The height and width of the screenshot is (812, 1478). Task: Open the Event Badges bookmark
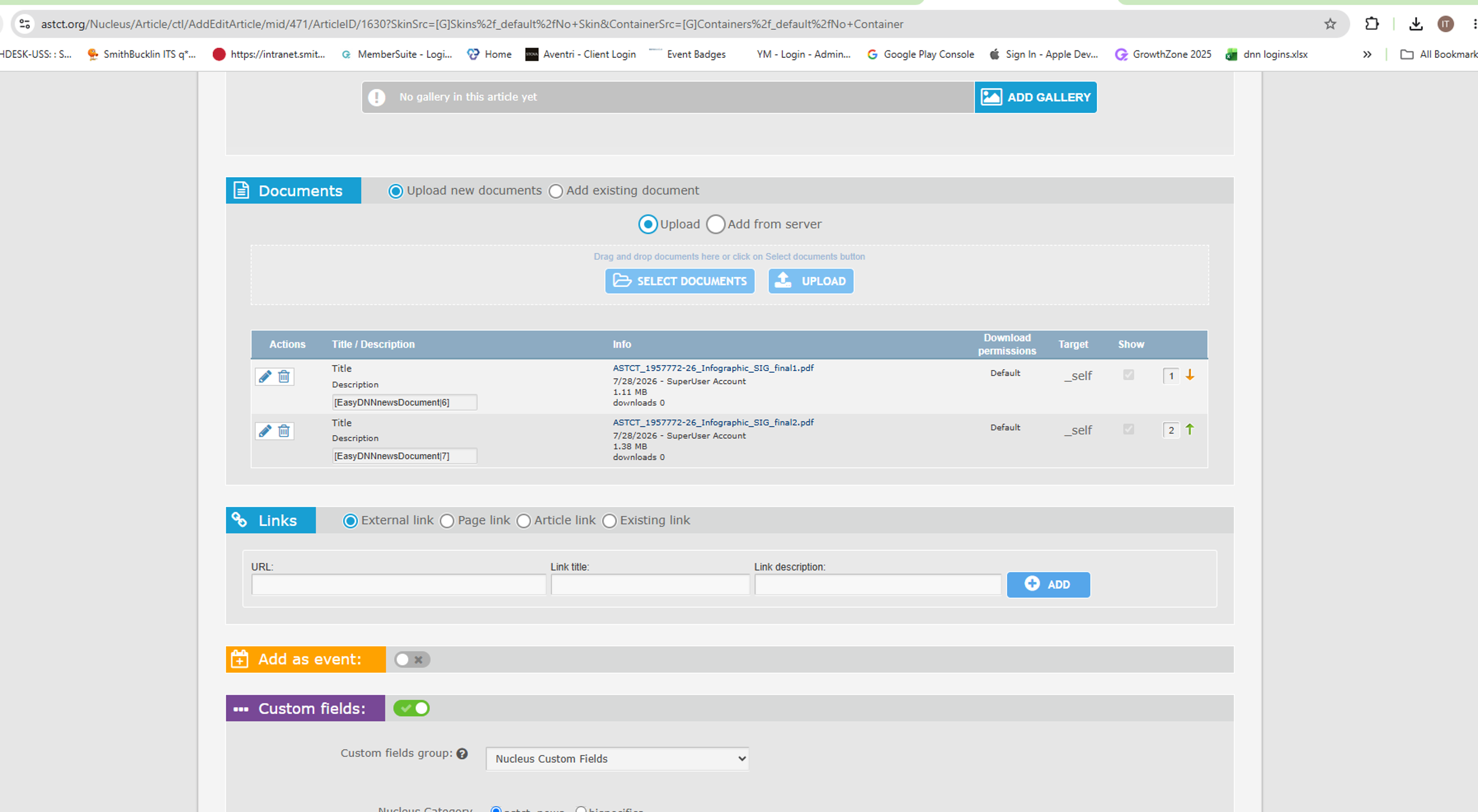click(x=687, y=54)
